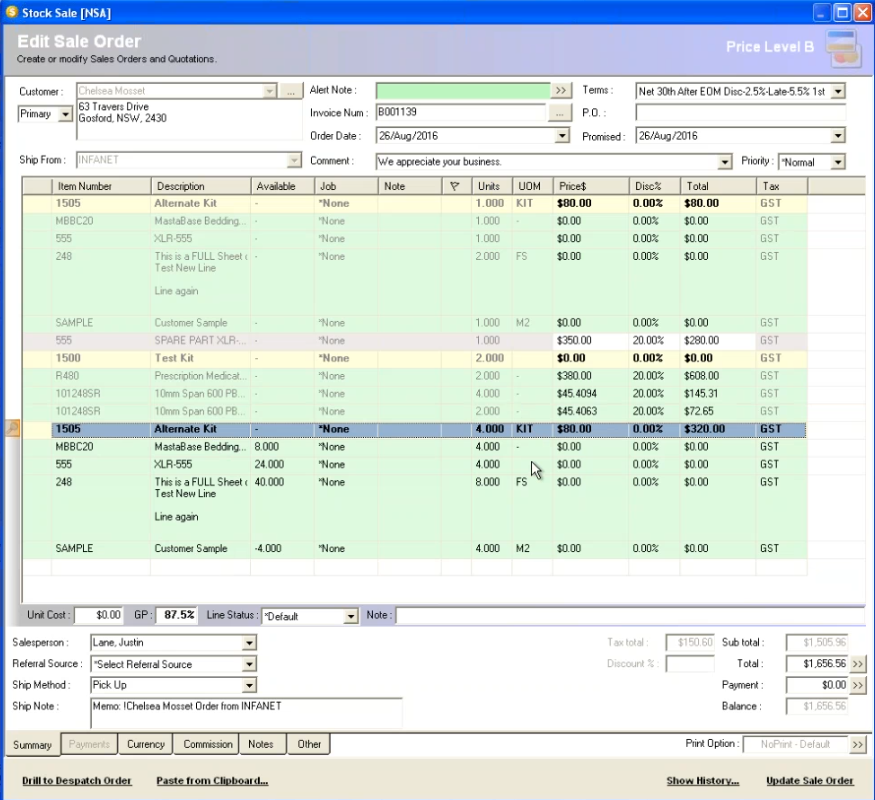
Task: Click the Available column header
Action: (x=282, y=186)
